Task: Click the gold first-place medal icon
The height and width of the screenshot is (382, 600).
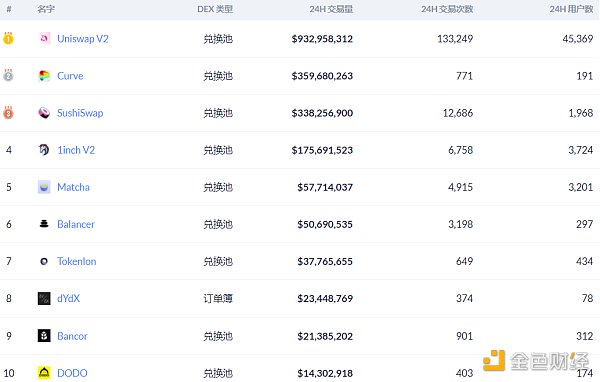Action: pos(8,38)
